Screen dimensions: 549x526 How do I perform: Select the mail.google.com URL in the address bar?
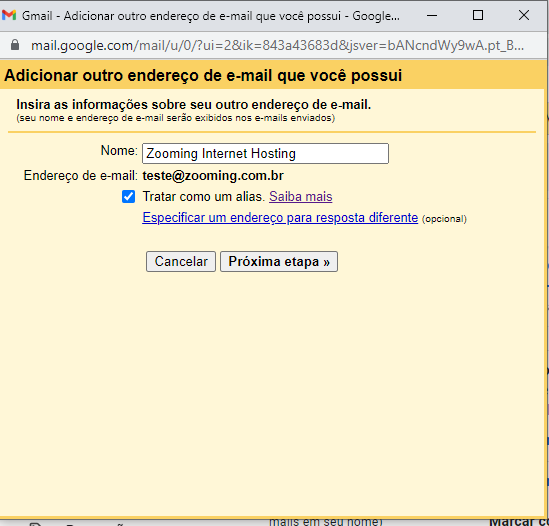(277, 45)
